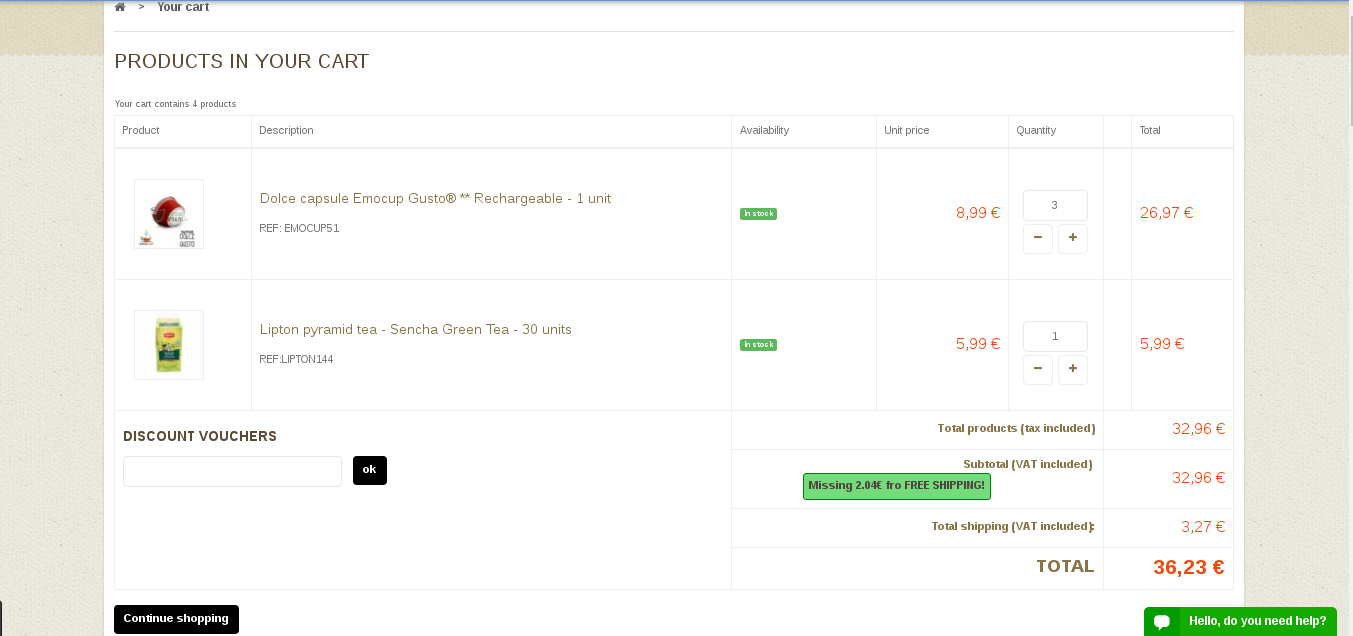Click the 'Quantity' column header

click(x=1036, y=131)
